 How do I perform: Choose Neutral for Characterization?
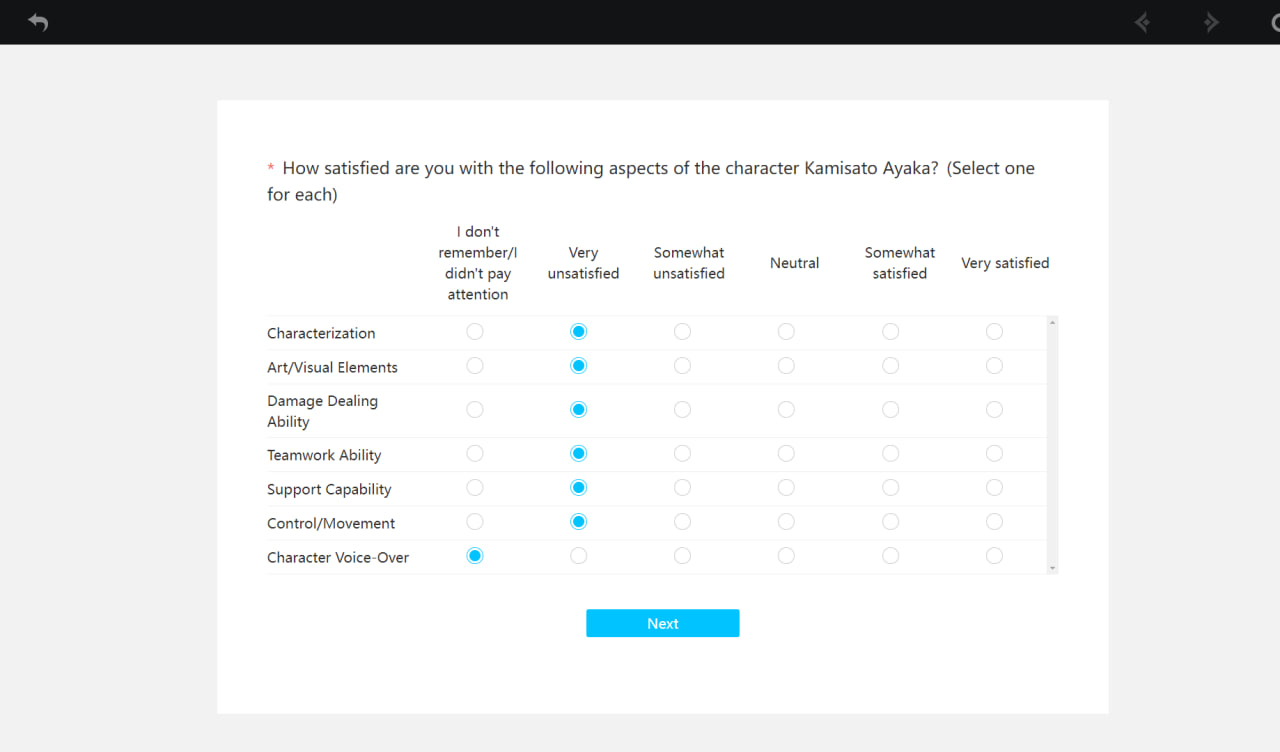[x=786, y=332]
